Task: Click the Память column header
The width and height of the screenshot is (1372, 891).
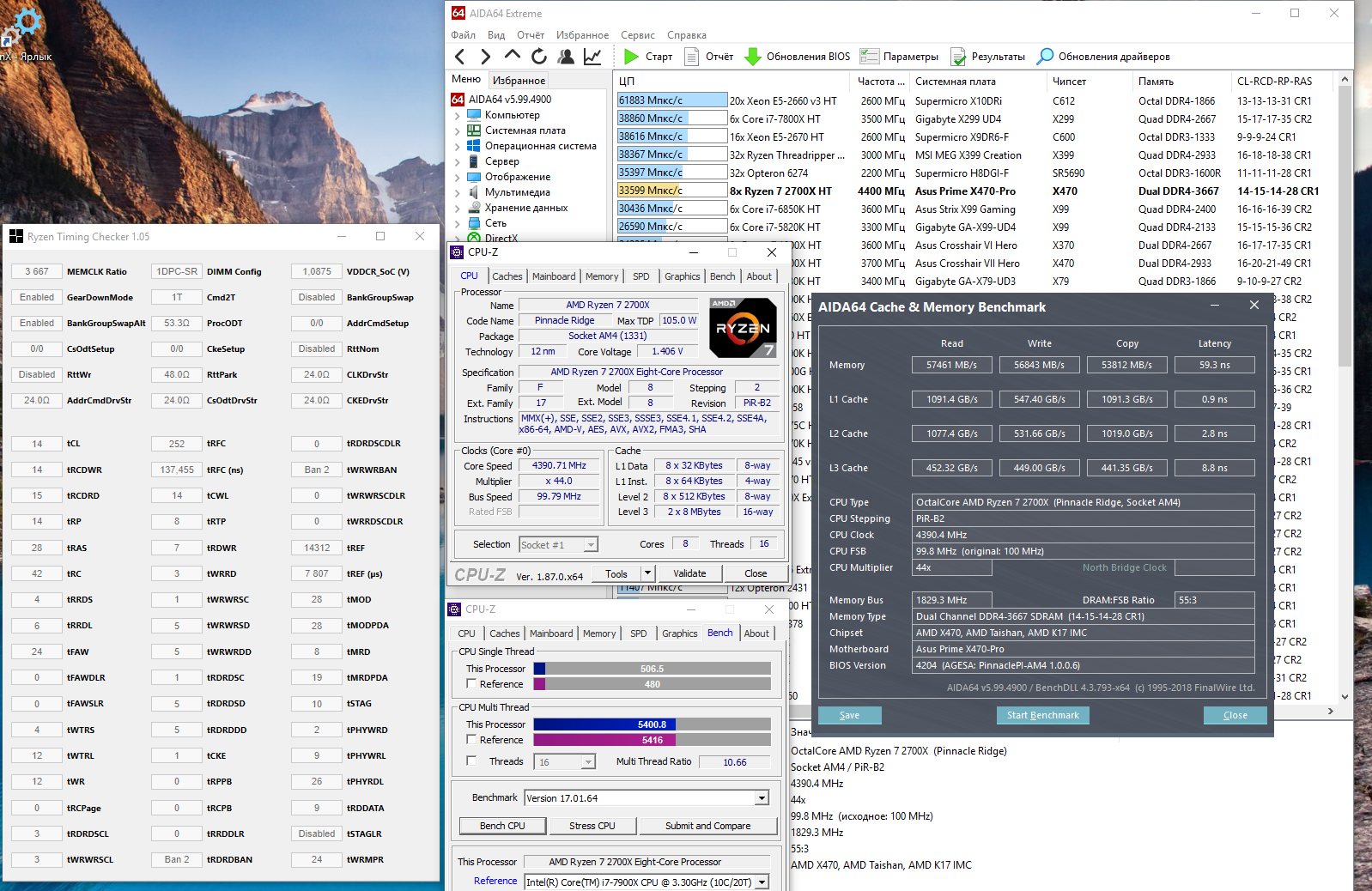Action: pyautogui.click(x=1181, y=82)
